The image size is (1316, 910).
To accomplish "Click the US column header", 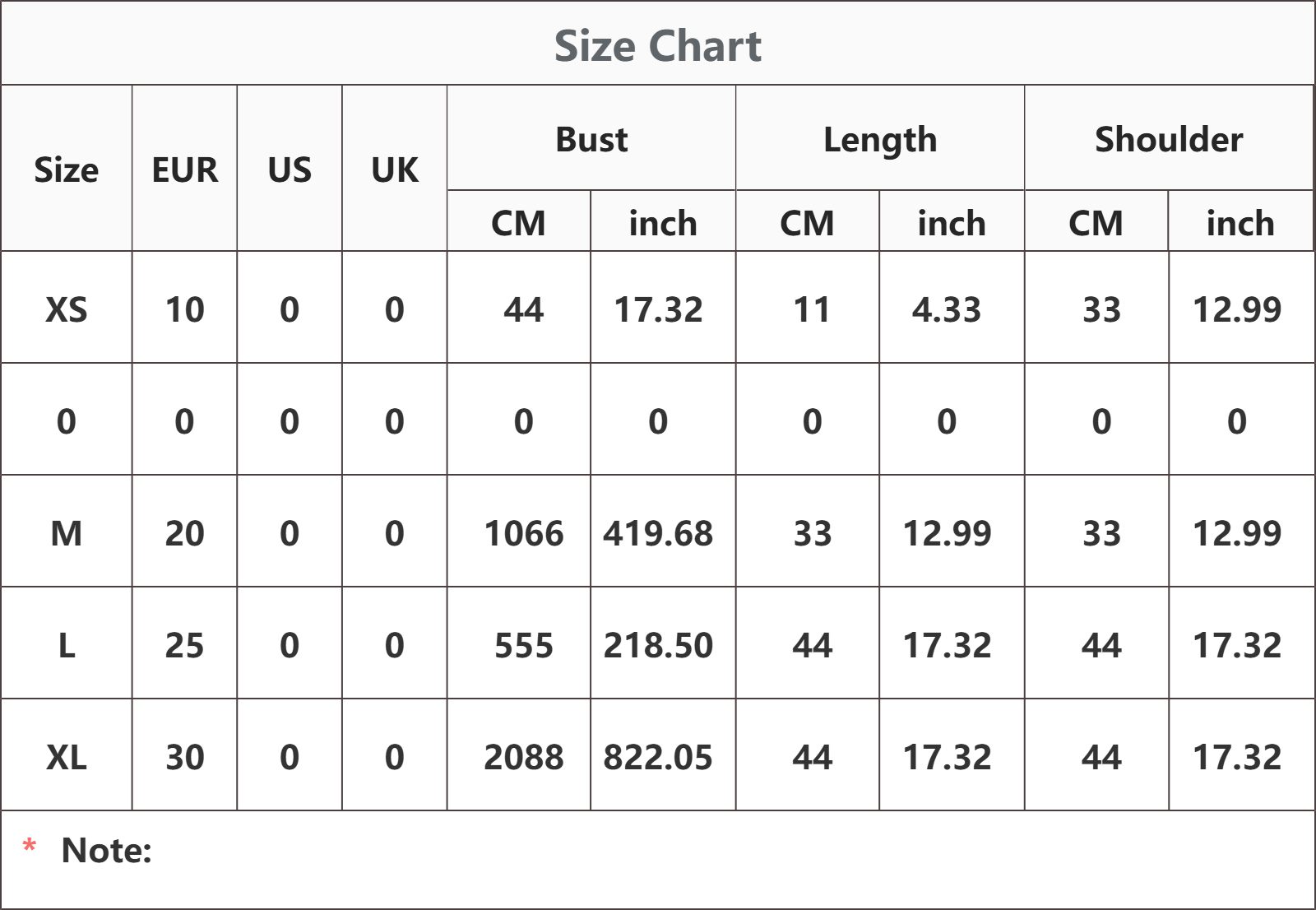I will pos(290,170).
